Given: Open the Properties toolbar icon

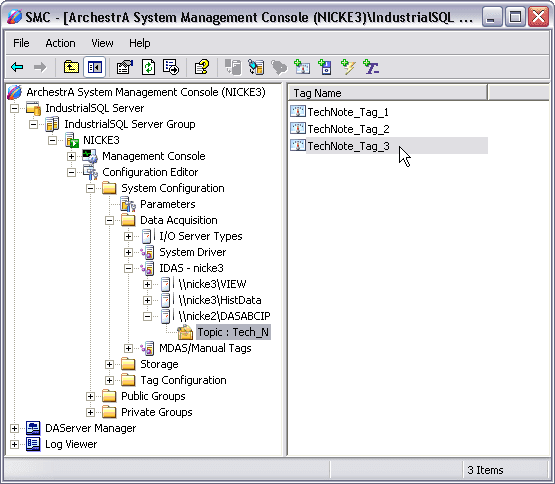Looking at the screenshot, I should tap(125, 67).
